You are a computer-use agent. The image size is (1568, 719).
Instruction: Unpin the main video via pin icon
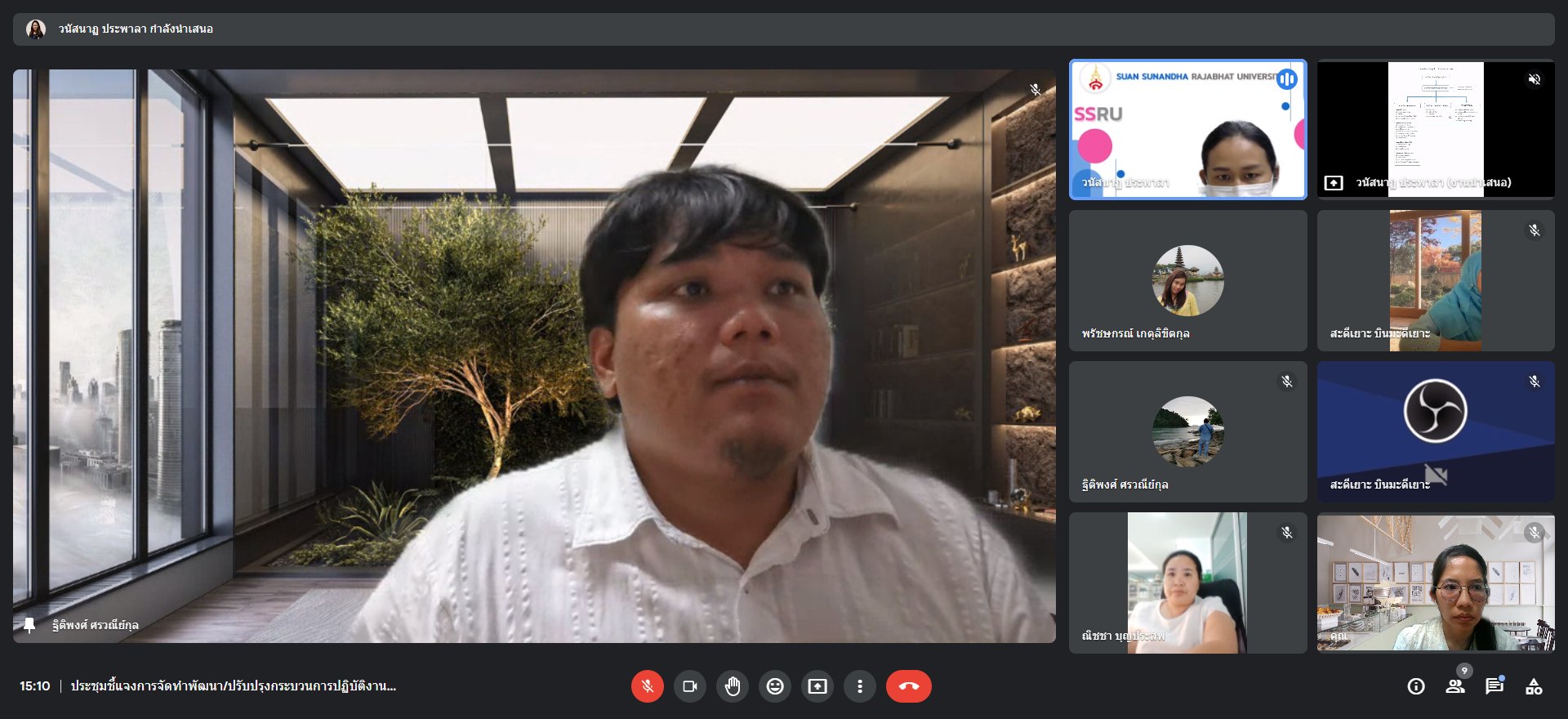[x=29, y=625]
